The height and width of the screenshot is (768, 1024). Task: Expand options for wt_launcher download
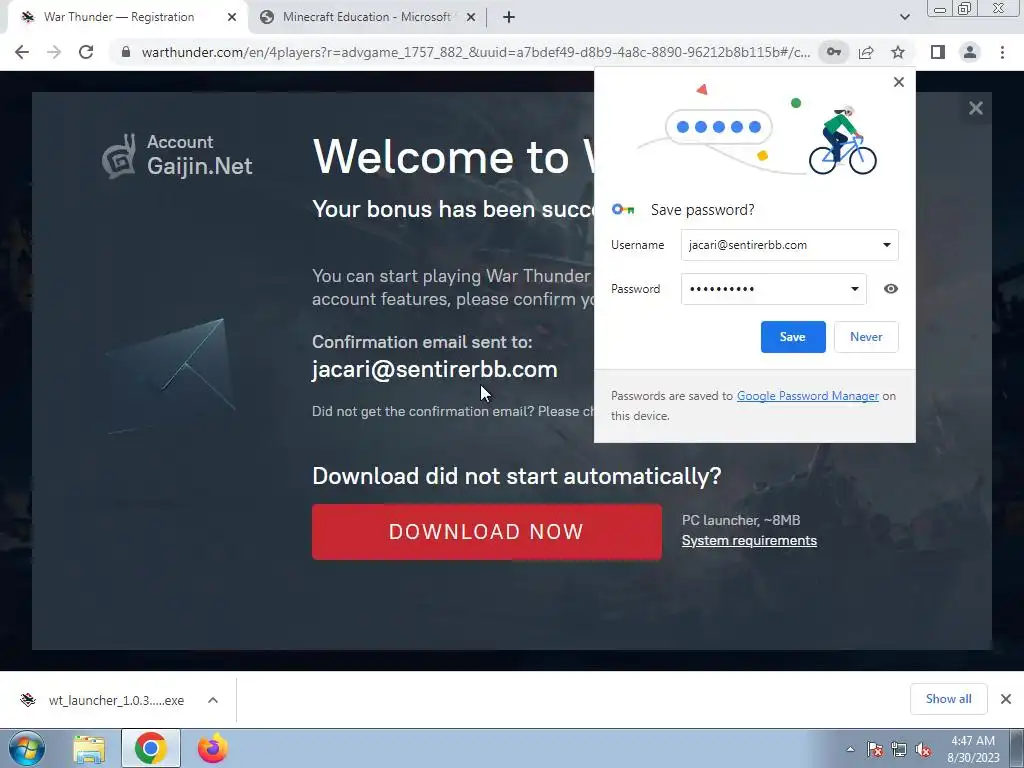[x=213, y=700]
